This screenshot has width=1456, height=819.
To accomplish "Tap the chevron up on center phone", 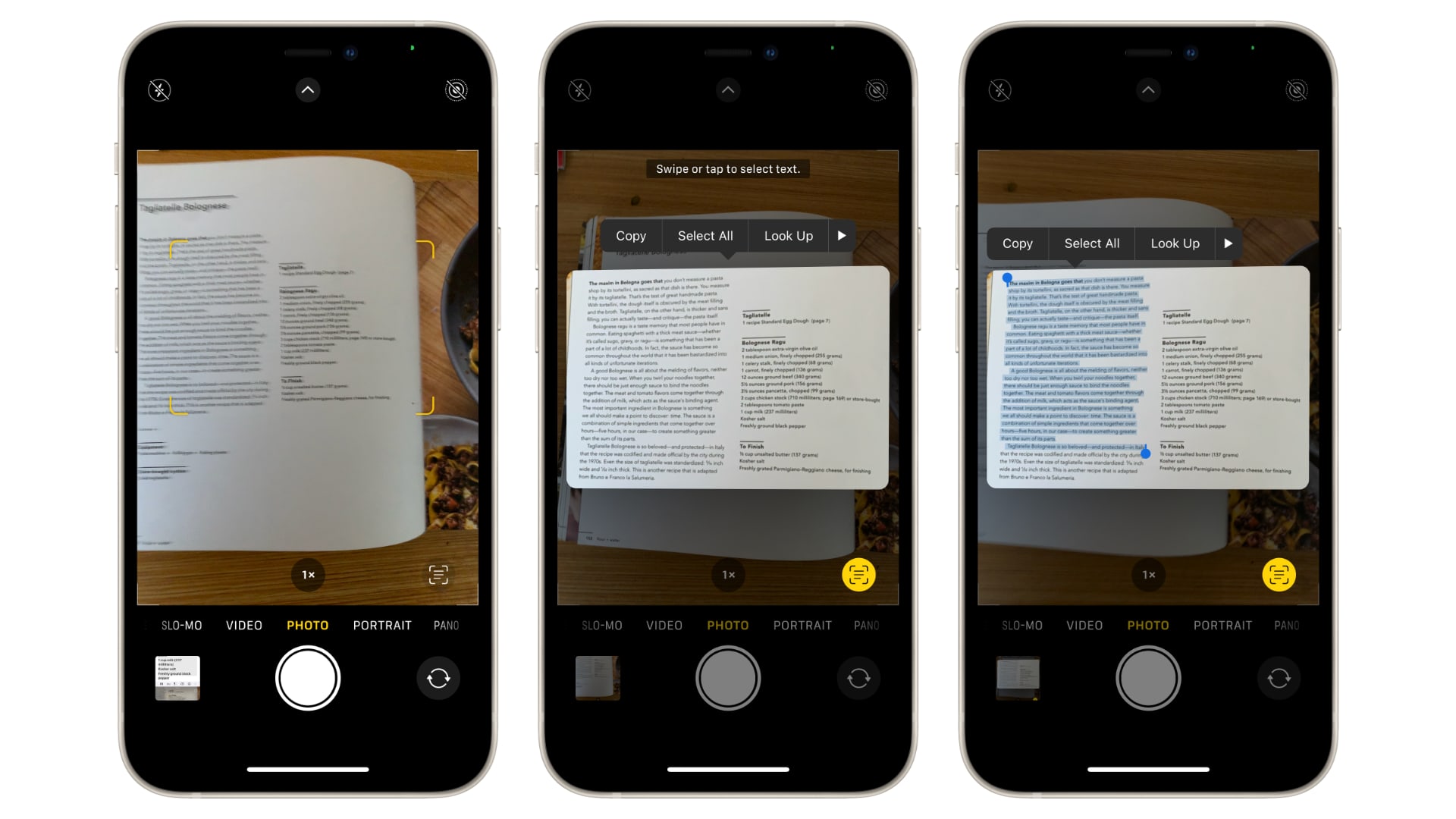I will coord(728,89).
